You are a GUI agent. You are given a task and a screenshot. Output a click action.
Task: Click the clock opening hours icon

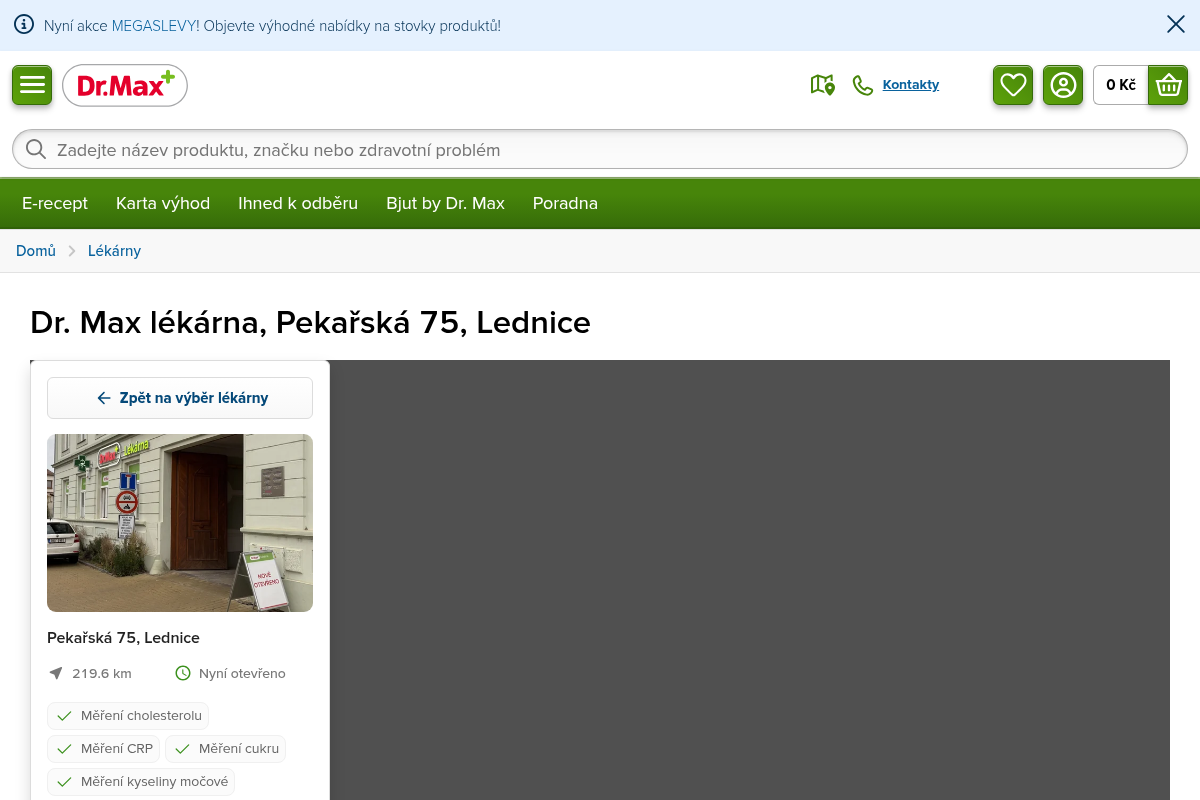tap(183, 673)
